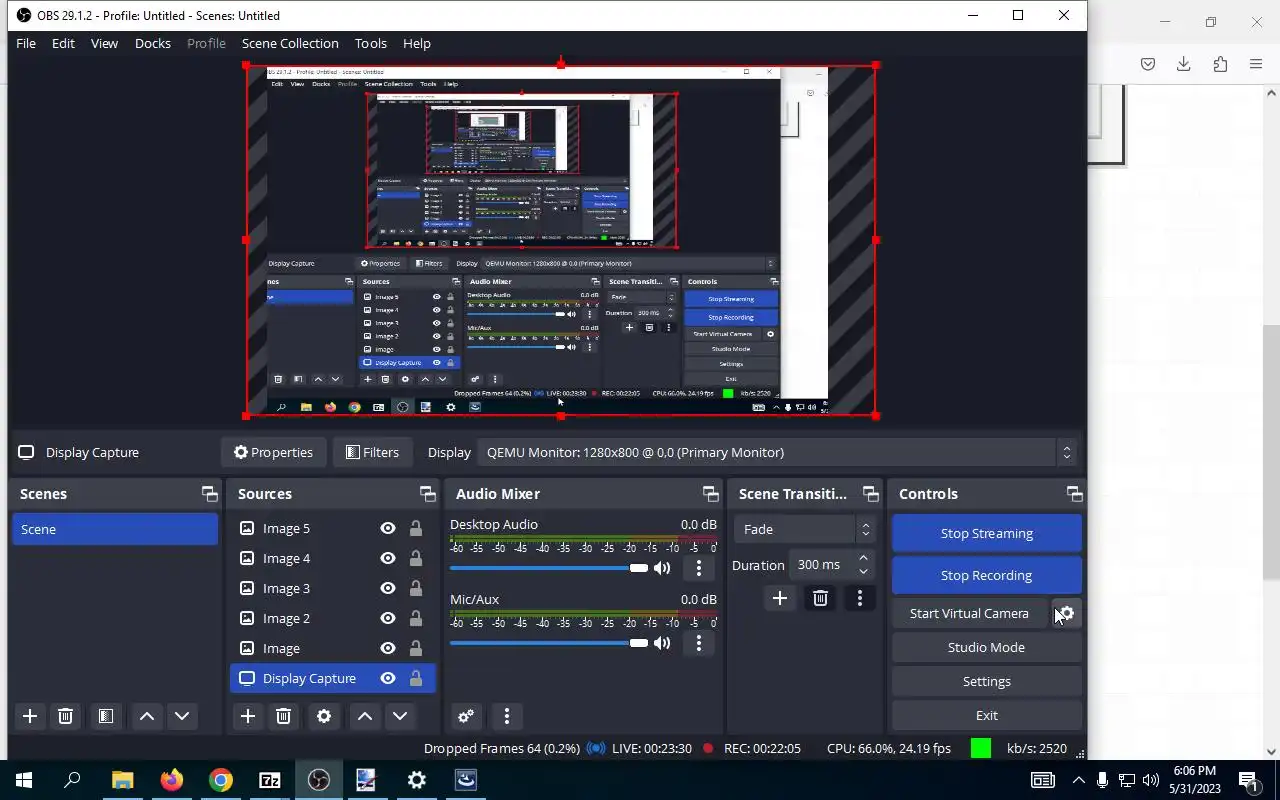
Task: Open Docks menu
Action: pyautogui.click(x=153, y=43)
